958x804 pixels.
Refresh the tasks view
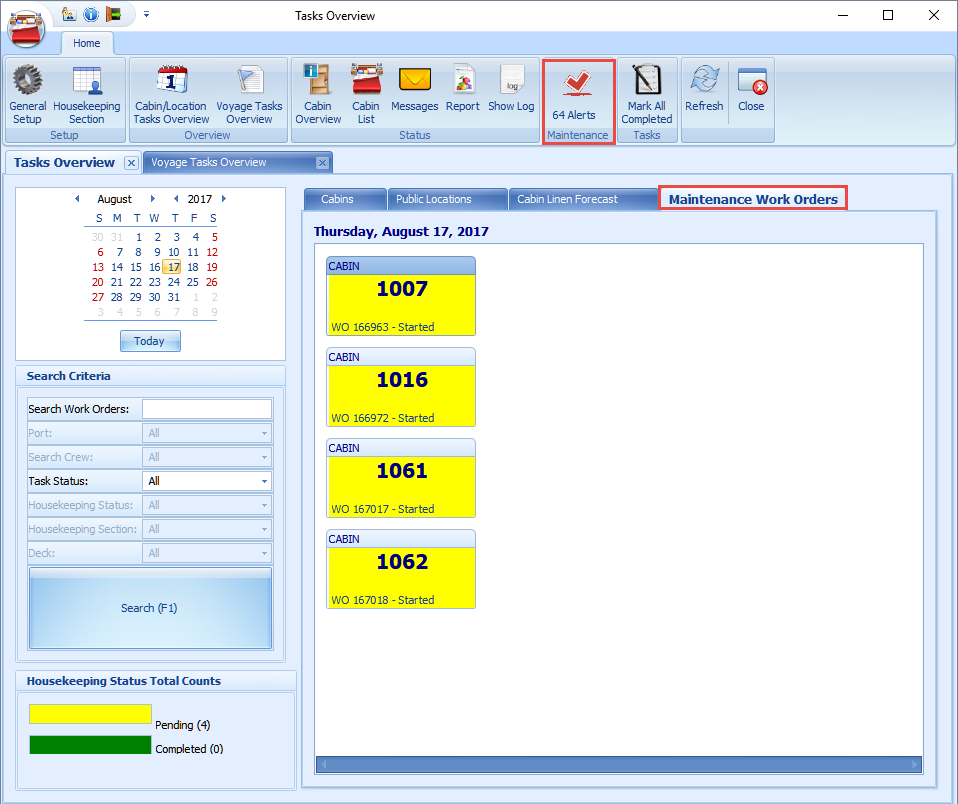pos(704,90)
